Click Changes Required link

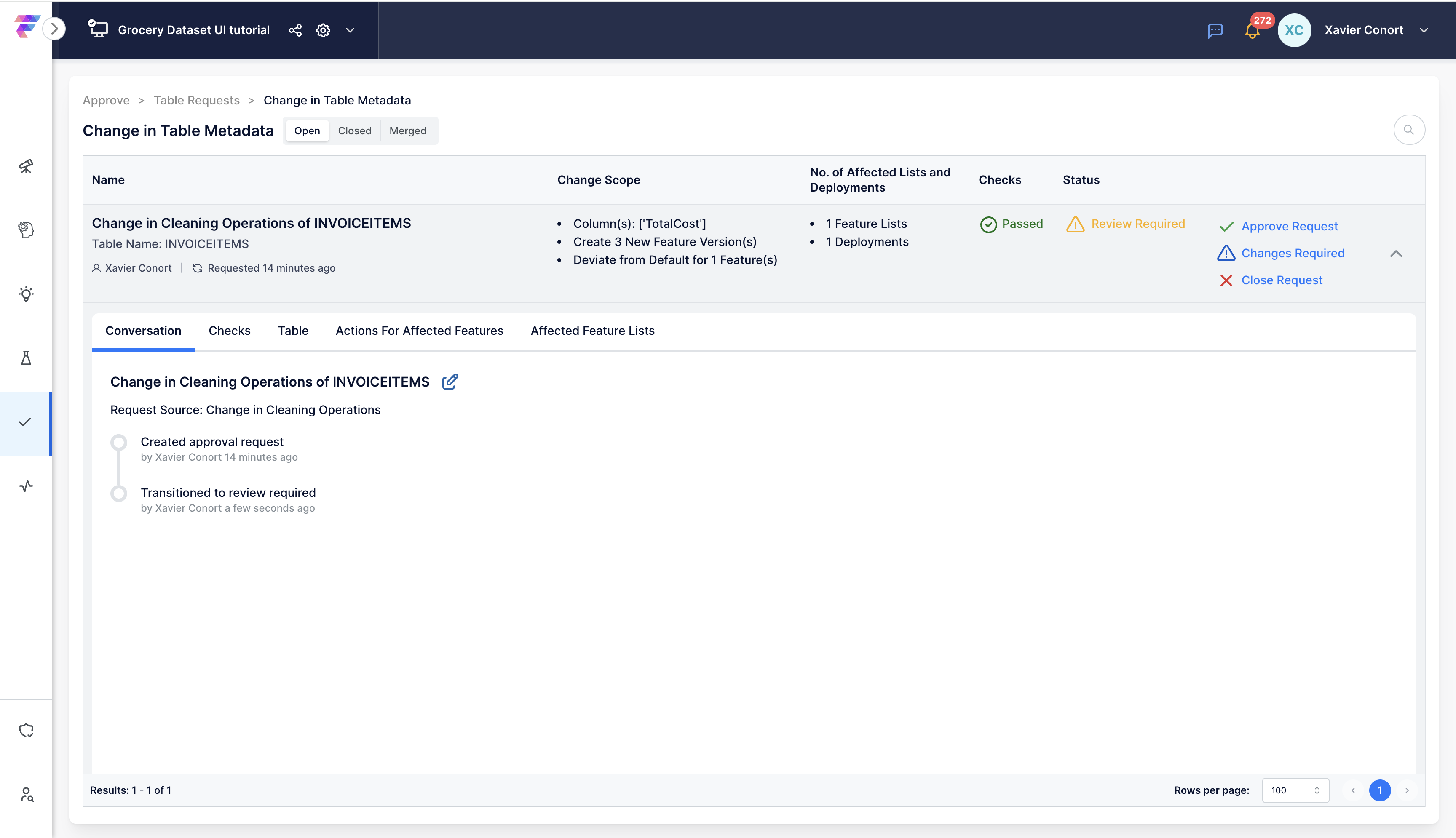point(1293,253)
